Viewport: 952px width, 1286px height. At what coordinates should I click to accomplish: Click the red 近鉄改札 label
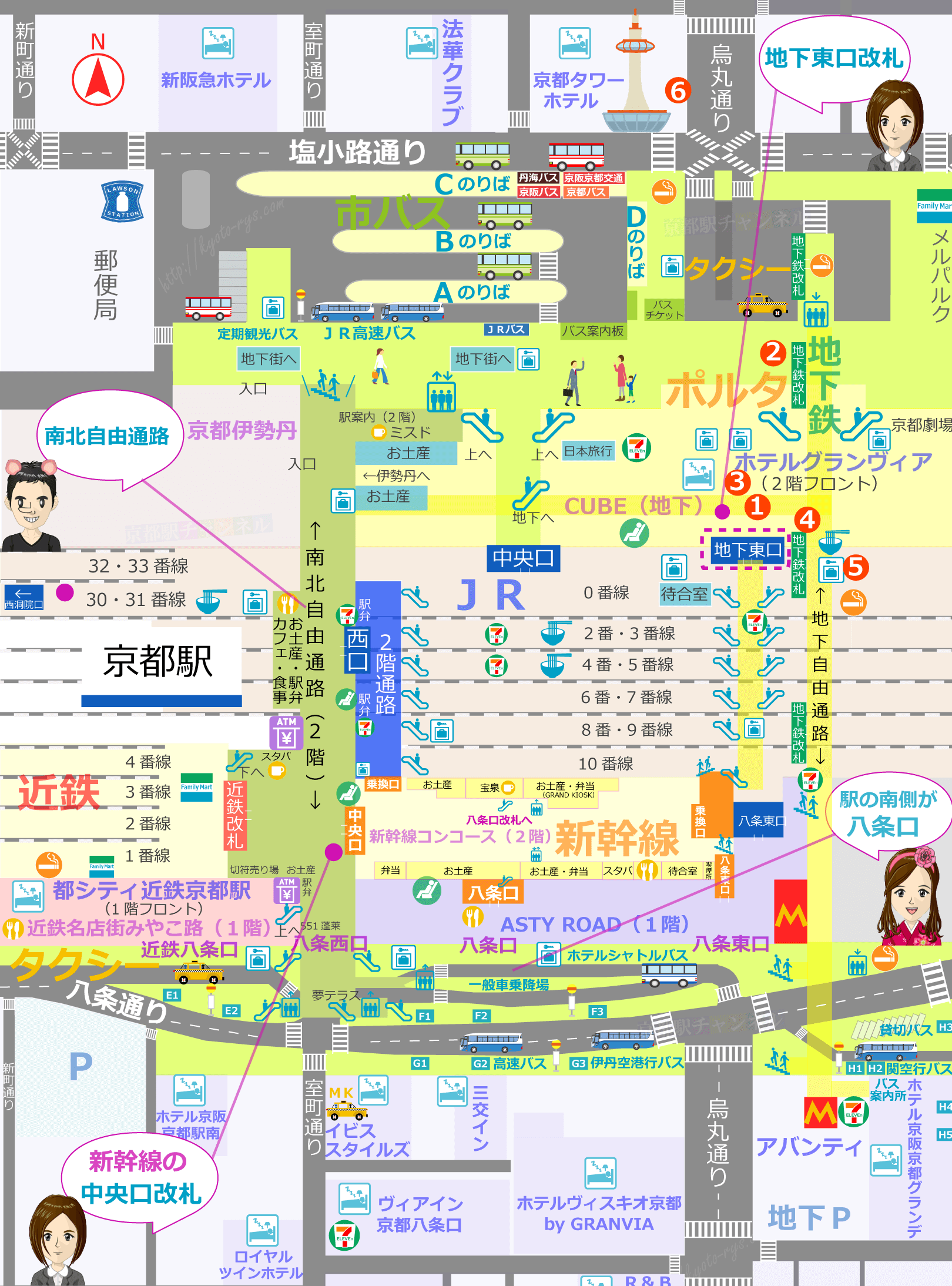(235, 815)
